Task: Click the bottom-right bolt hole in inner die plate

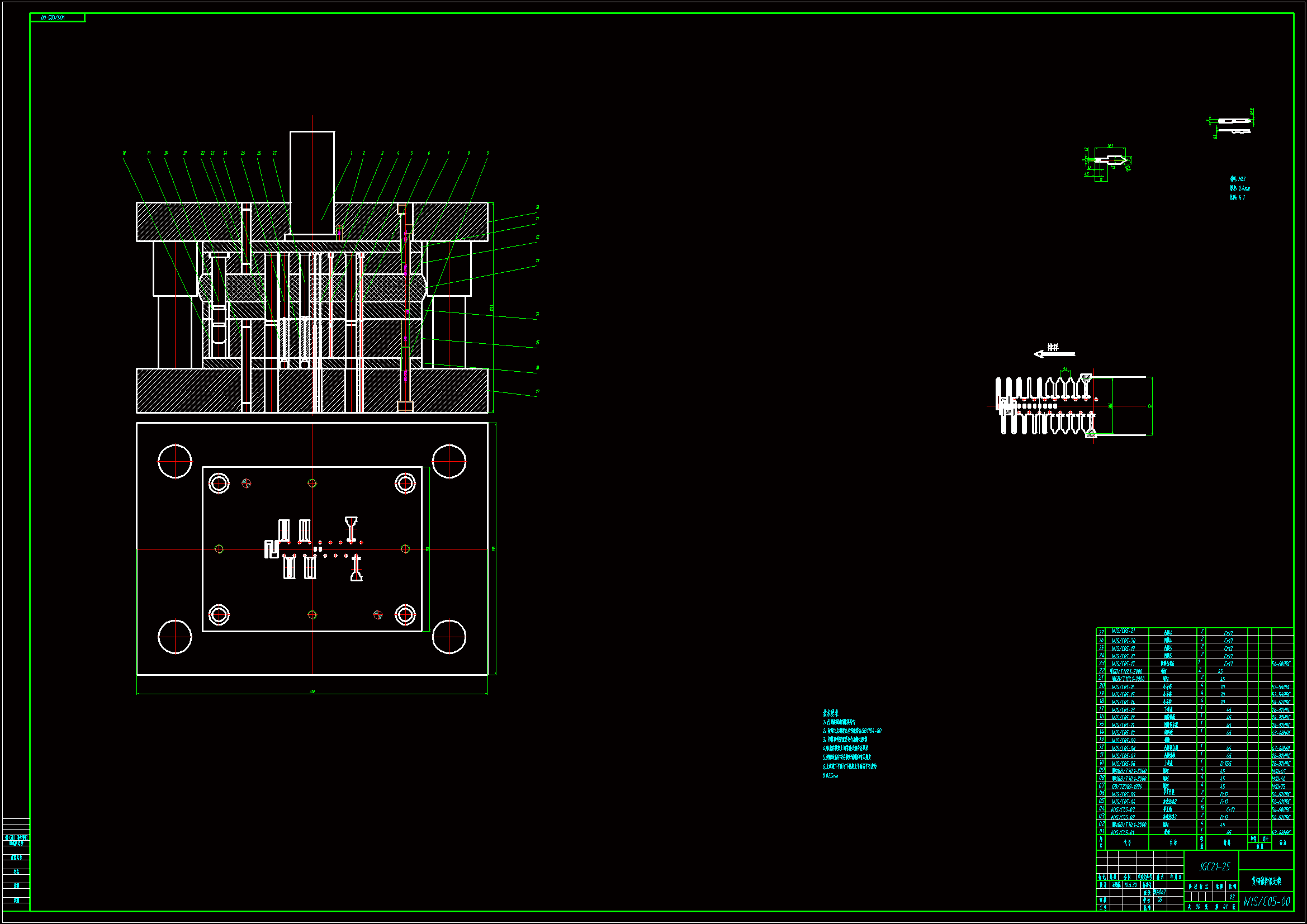Action: click(405, 615)
